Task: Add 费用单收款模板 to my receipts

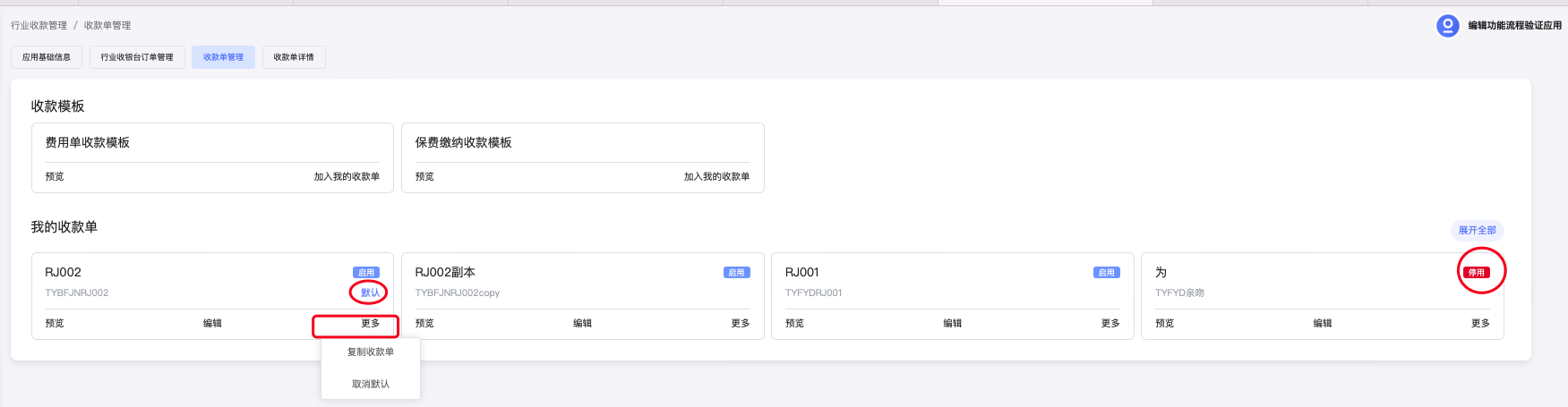Action: click(347, 177)
